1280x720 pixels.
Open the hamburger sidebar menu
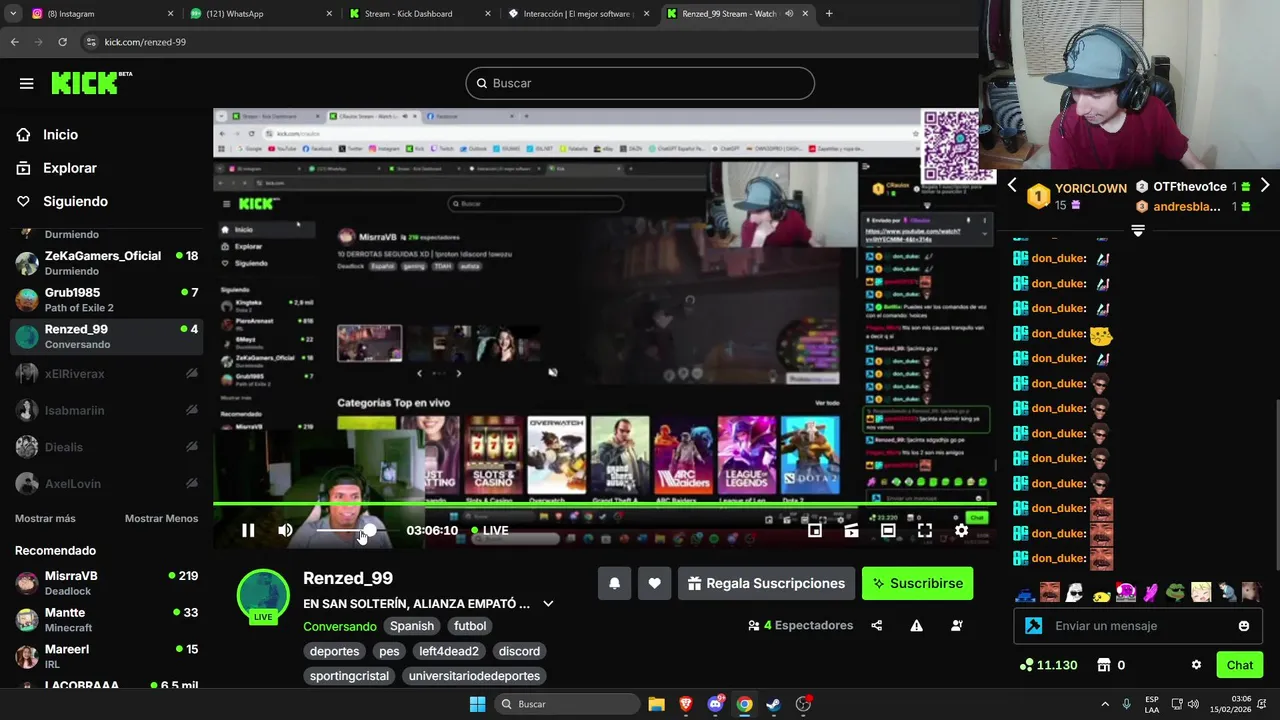[x=26, y=83]
